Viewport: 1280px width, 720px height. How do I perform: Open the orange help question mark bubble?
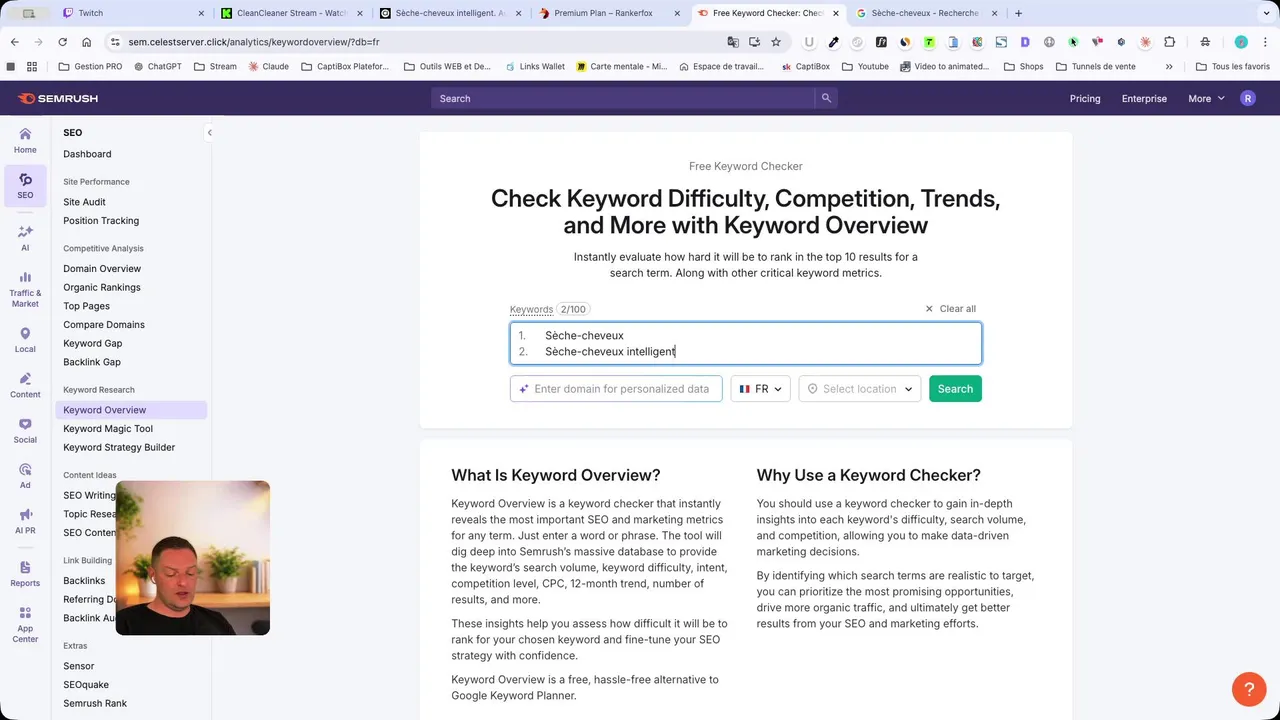(1249, 689)
